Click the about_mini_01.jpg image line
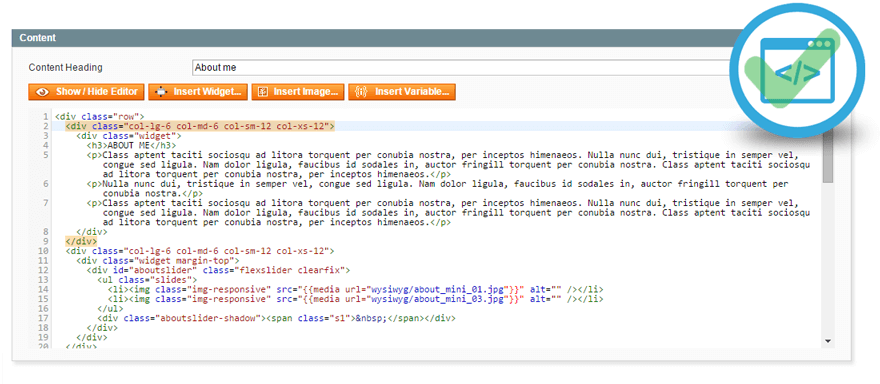The width and height of the screenshot is (880, 384). pos(356,289)
